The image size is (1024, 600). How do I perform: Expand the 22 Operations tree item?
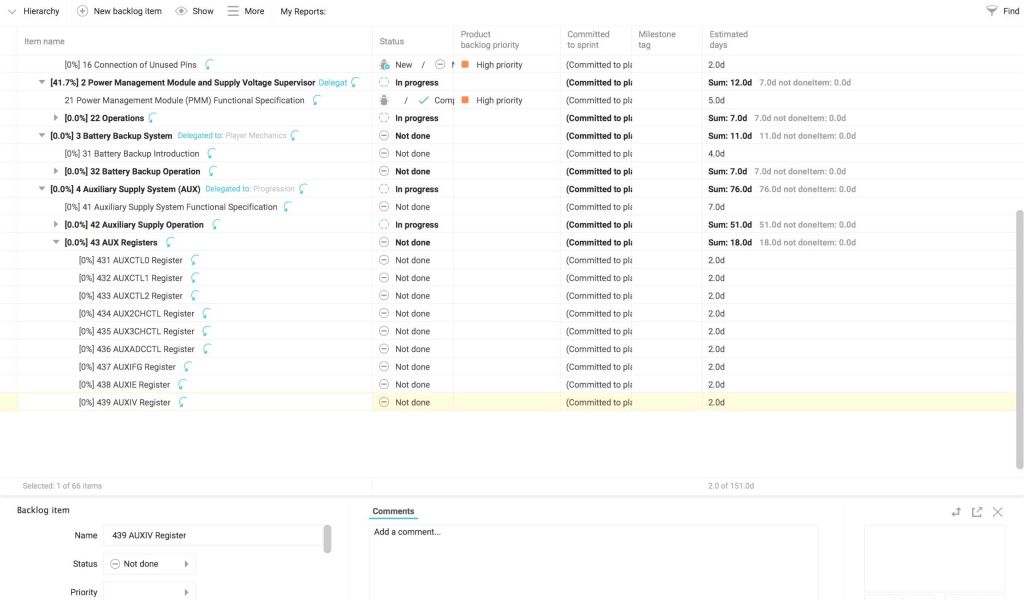(56, 118)
